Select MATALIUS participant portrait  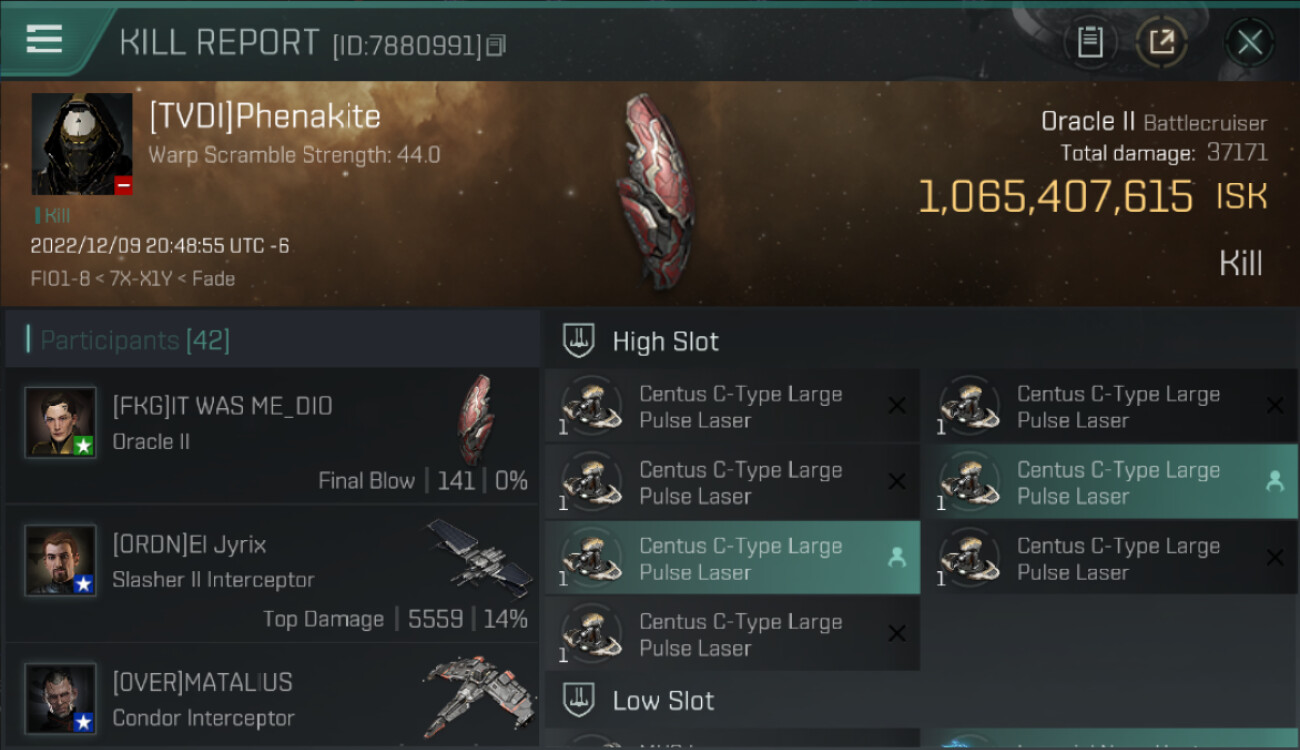pyautogui.click(x=60, y=698)
